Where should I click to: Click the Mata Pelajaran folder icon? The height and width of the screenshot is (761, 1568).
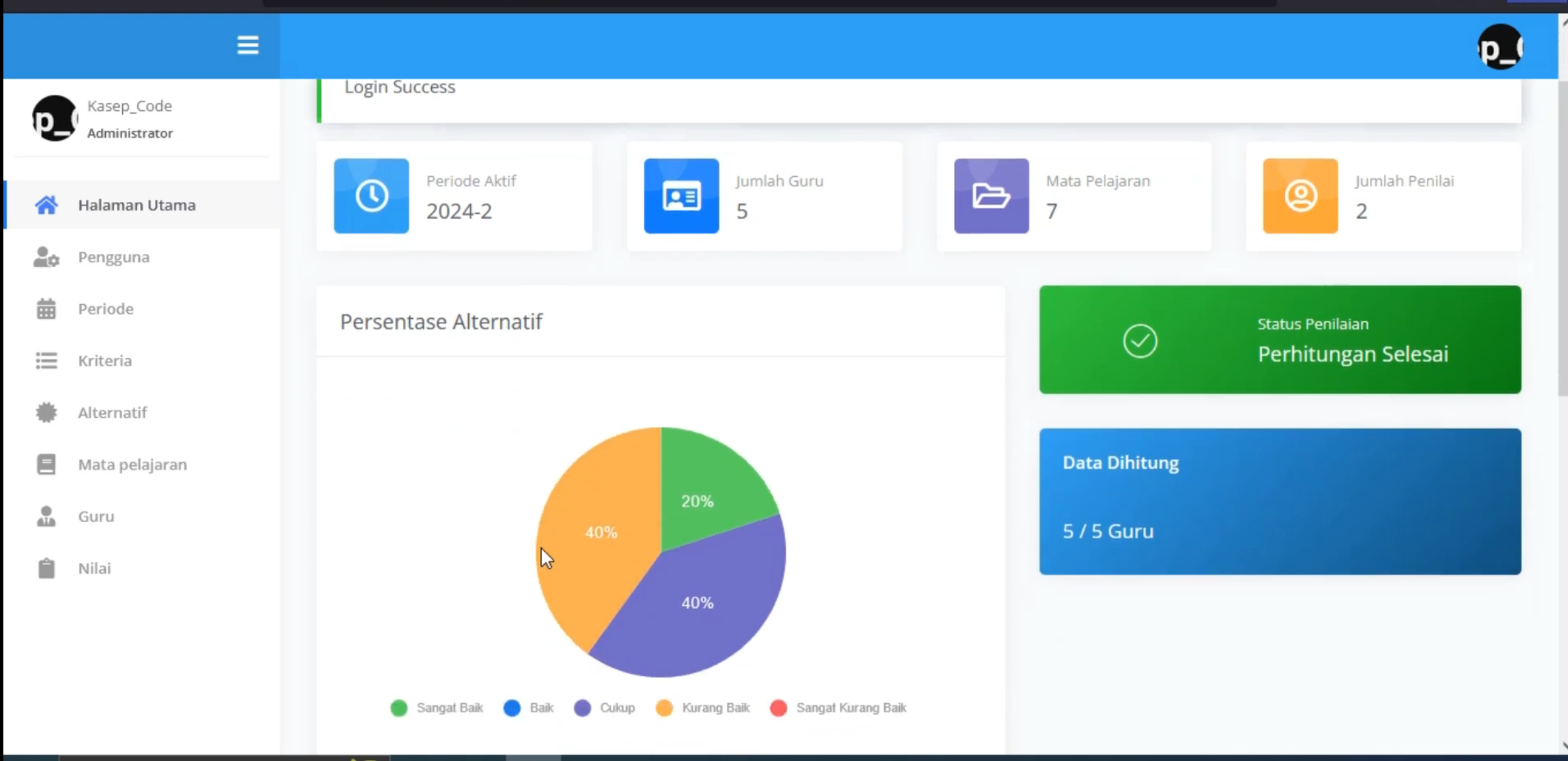(x=991, y=196)
